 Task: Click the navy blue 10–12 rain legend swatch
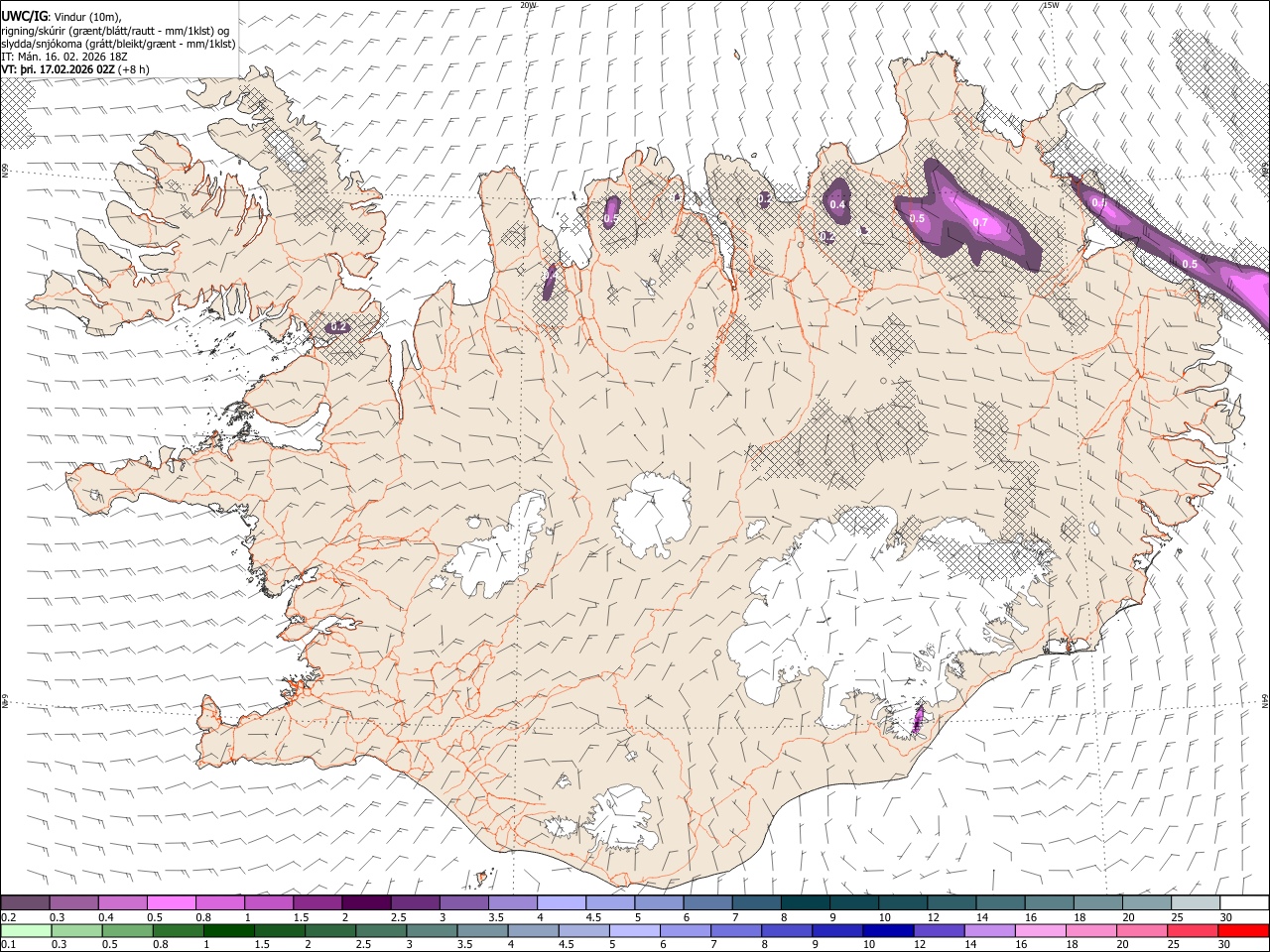(888, 930)
